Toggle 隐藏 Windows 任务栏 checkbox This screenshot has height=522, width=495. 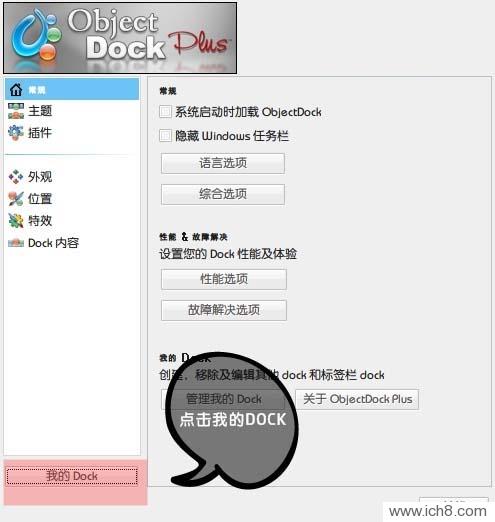pos(165,136)
